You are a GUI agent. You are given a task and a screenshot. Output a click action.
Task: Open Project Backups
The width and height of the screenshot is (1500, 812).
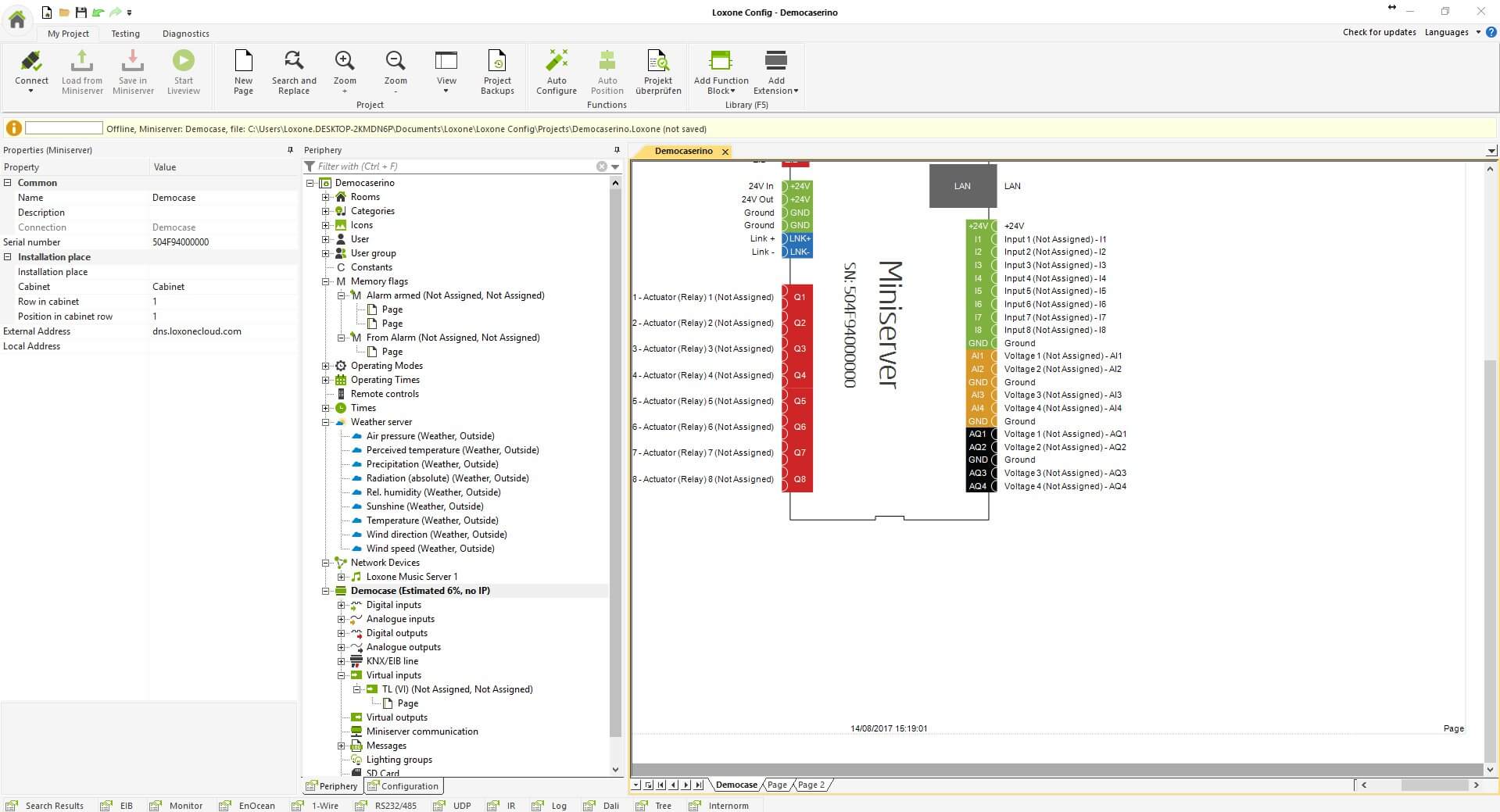click(x=498, y=70)
